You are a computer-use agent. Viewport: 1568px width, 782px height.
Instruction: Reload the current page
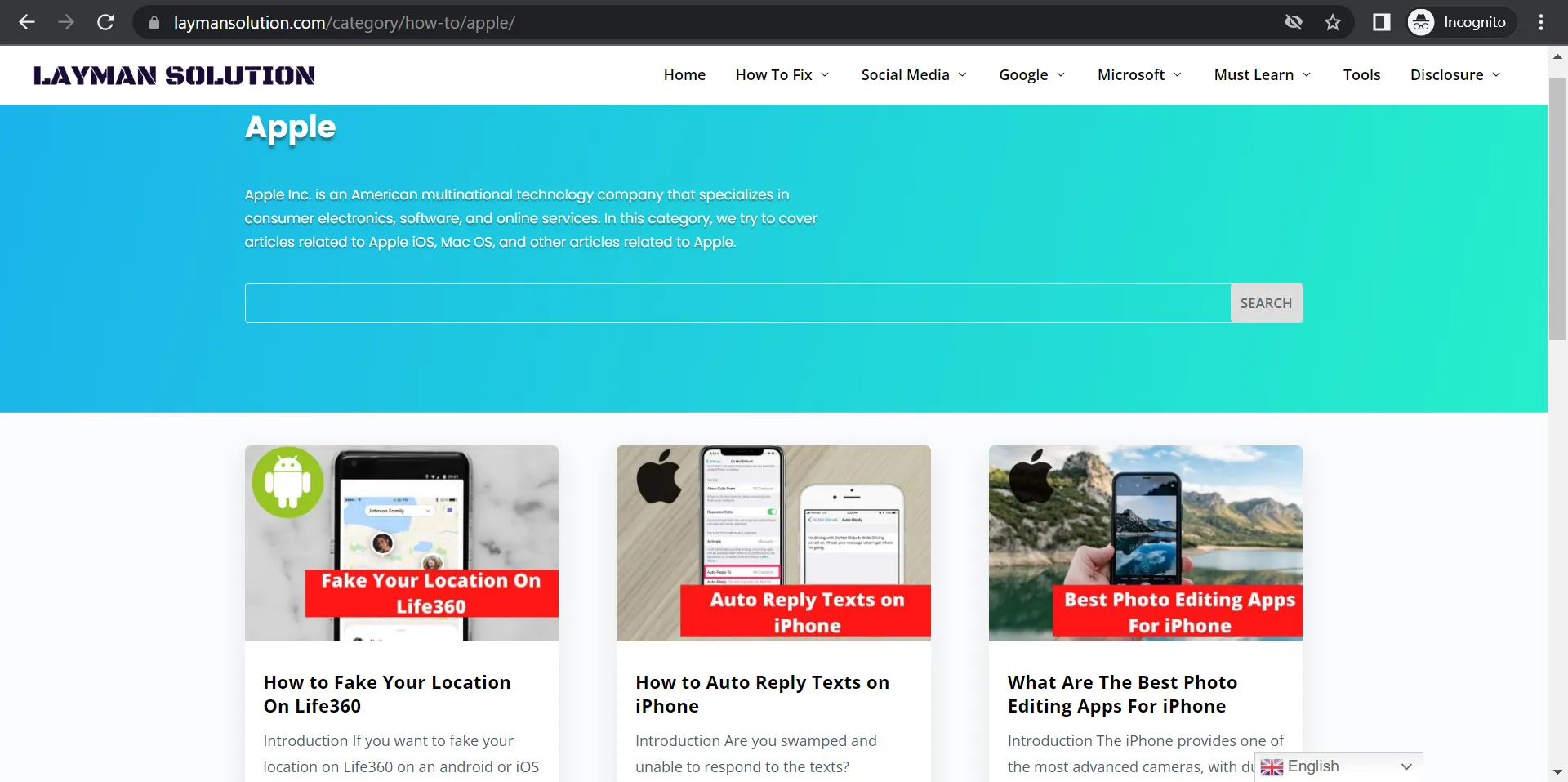[105, 22]
